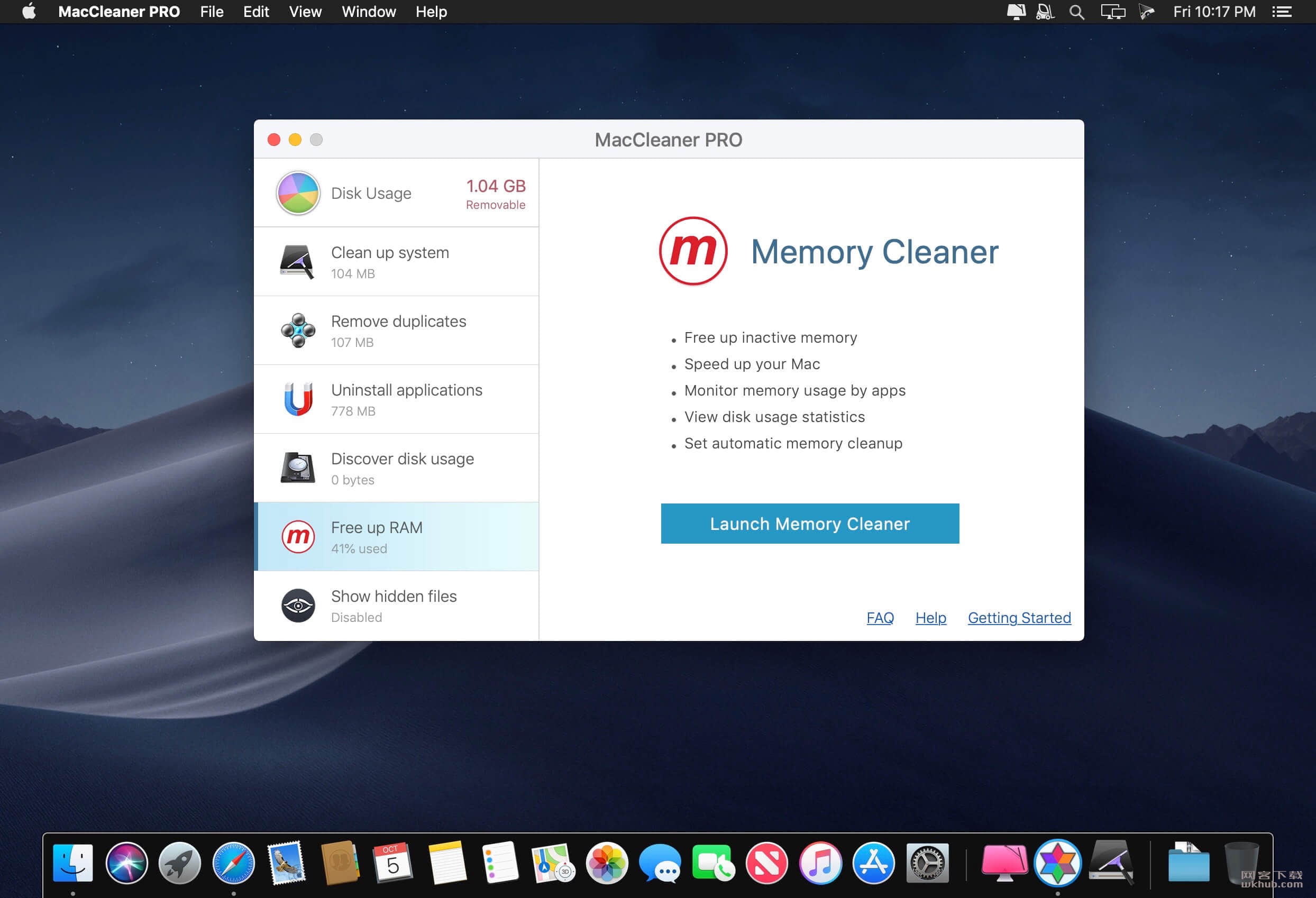Click 'Free up inactive memory' bullet text

click(770, 337)
